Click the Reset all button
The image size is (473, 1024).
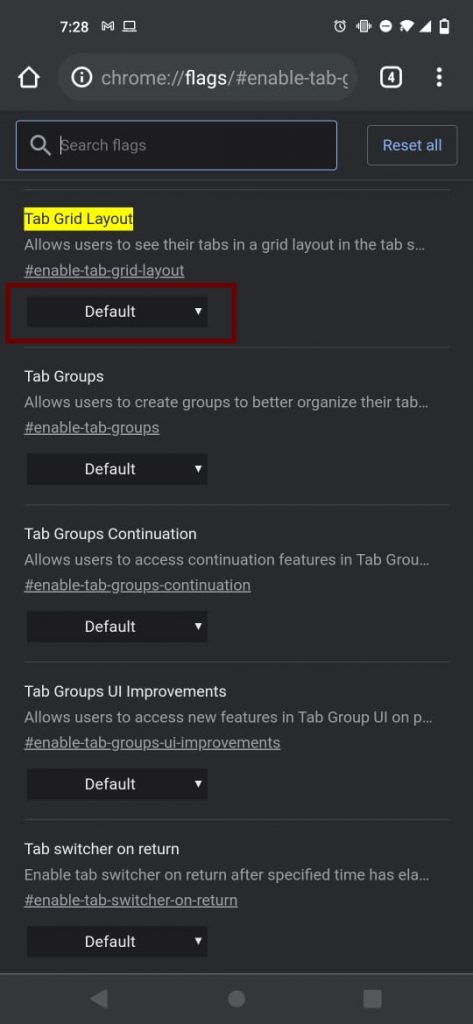tap(412, 145)
